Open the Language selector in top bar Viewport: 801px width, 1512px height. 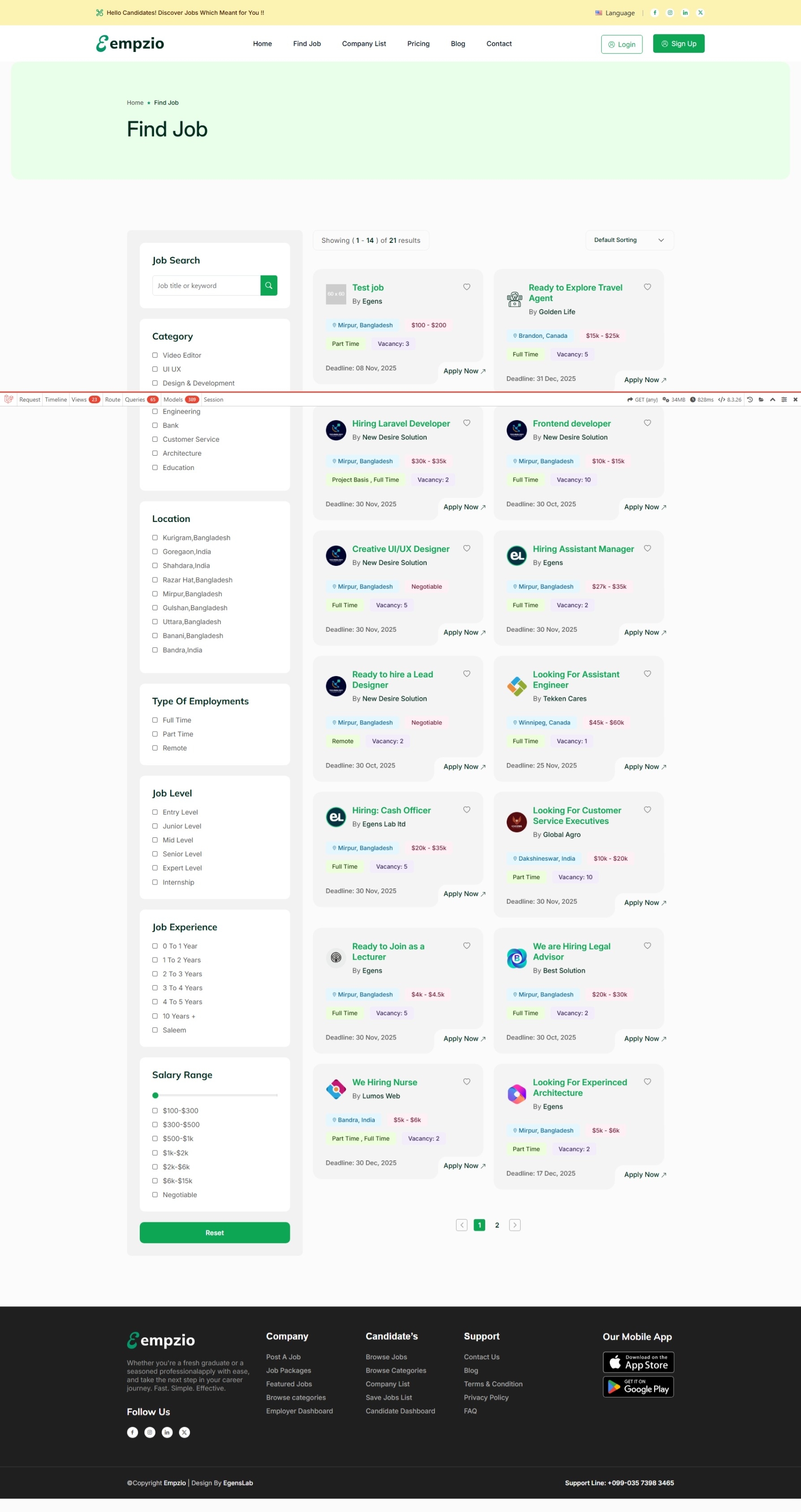click(x=614, y=13)
